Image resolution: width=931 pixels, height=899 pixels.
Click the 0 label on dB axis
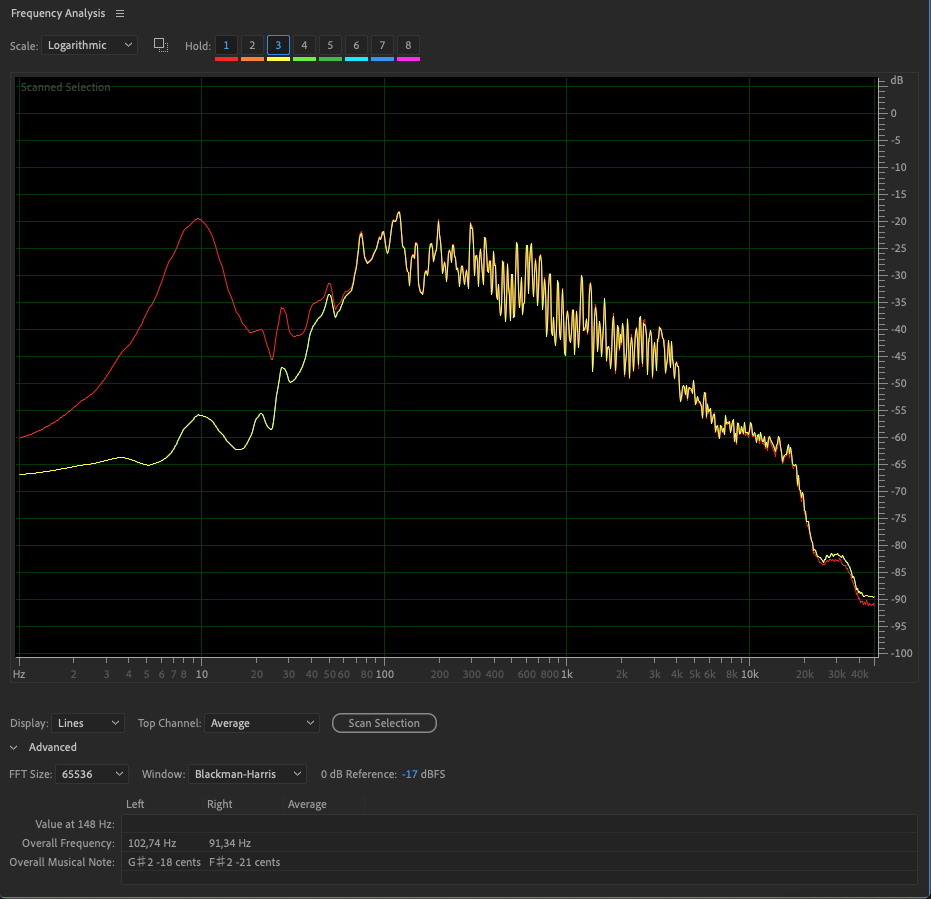[894, 113]
